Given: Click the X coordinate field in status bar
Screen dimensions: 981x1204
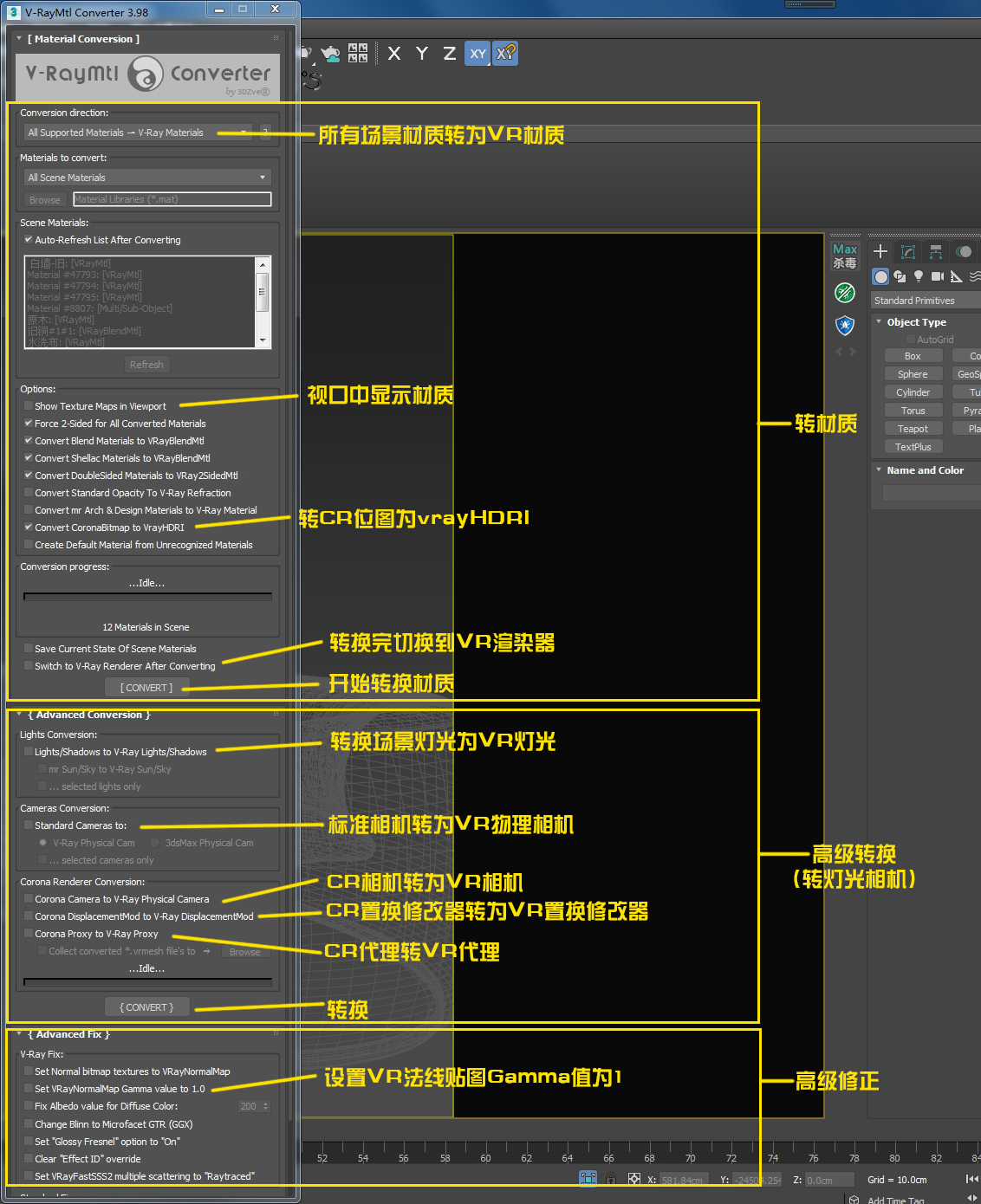Looking at the screenshot, I should pos(683,1180).
